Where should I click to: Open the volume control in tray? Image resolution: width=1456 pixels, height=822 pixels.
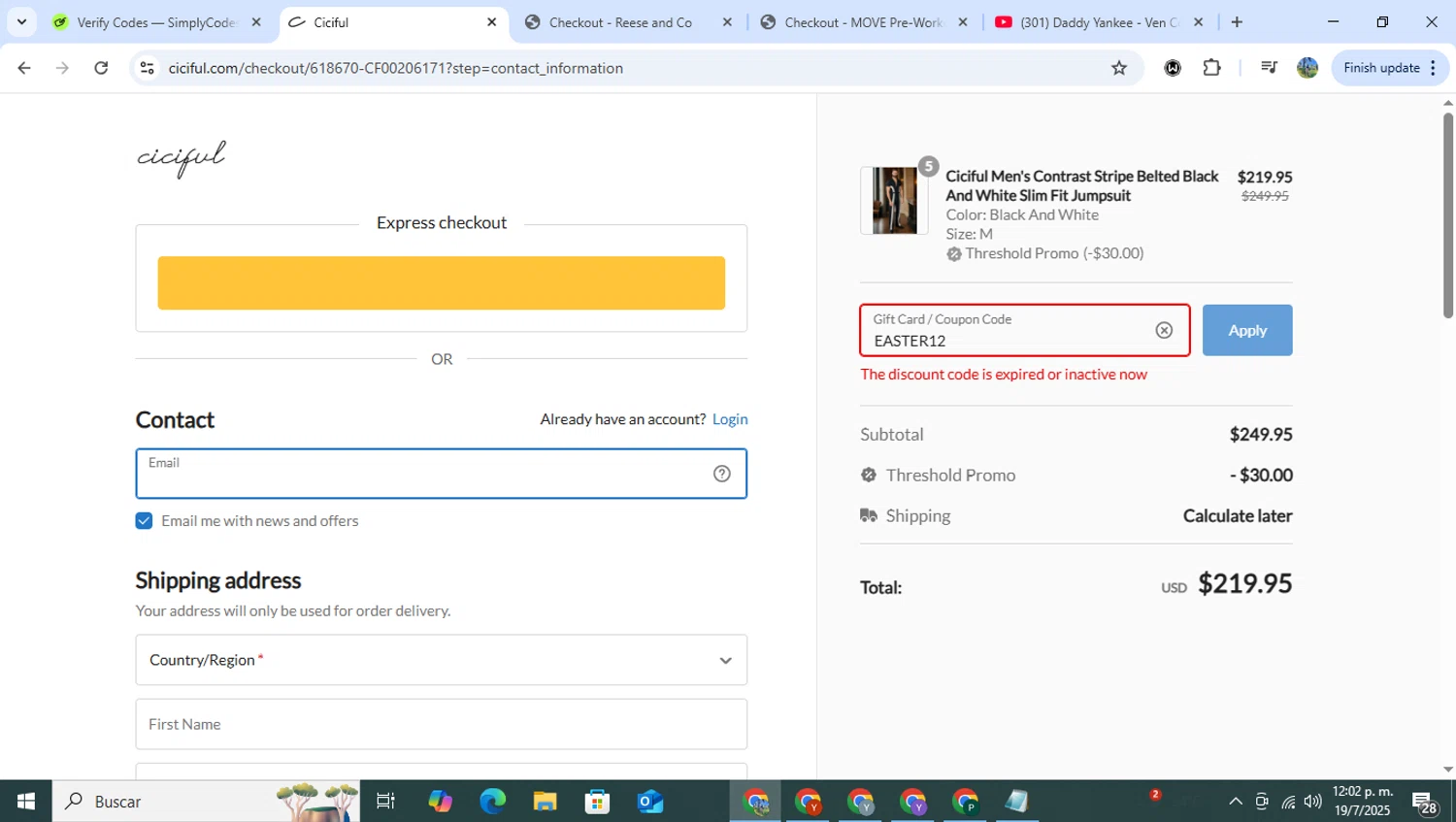(1313, 802)
